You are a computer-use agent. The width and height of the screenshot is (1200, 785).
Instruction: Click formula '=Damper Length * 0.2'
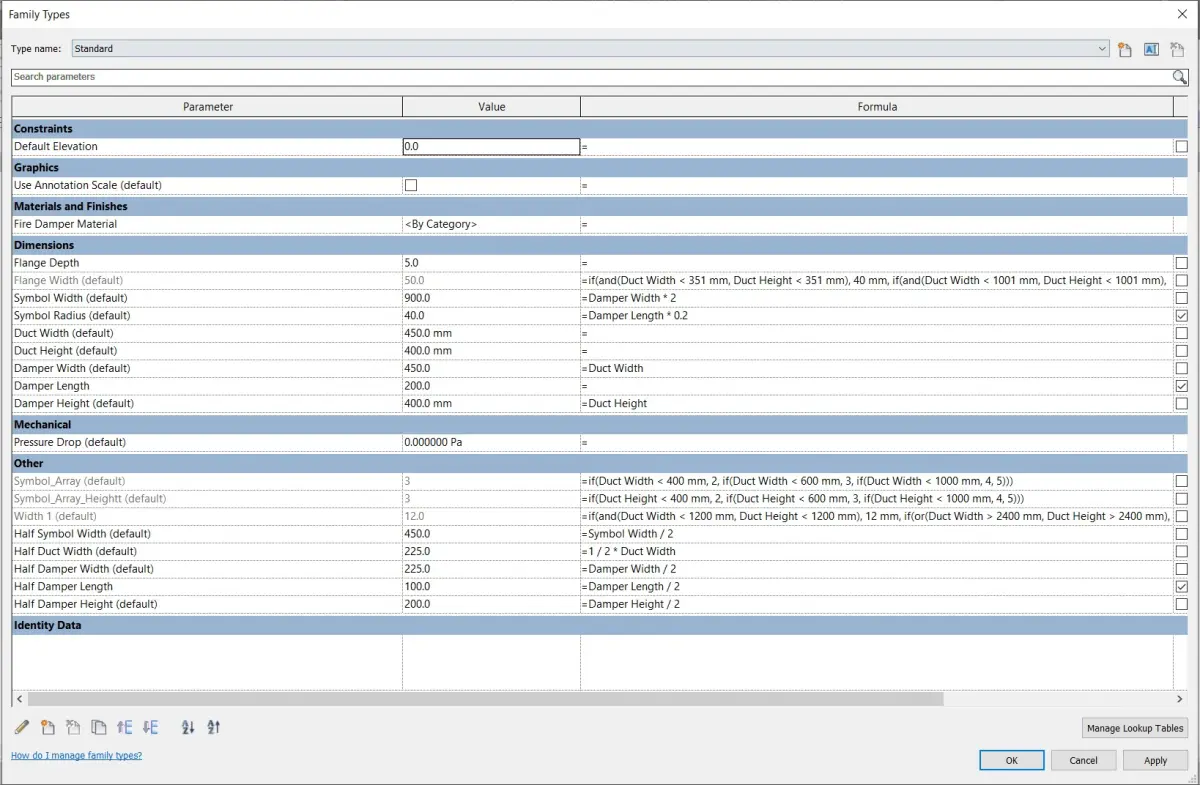(634, 316)
